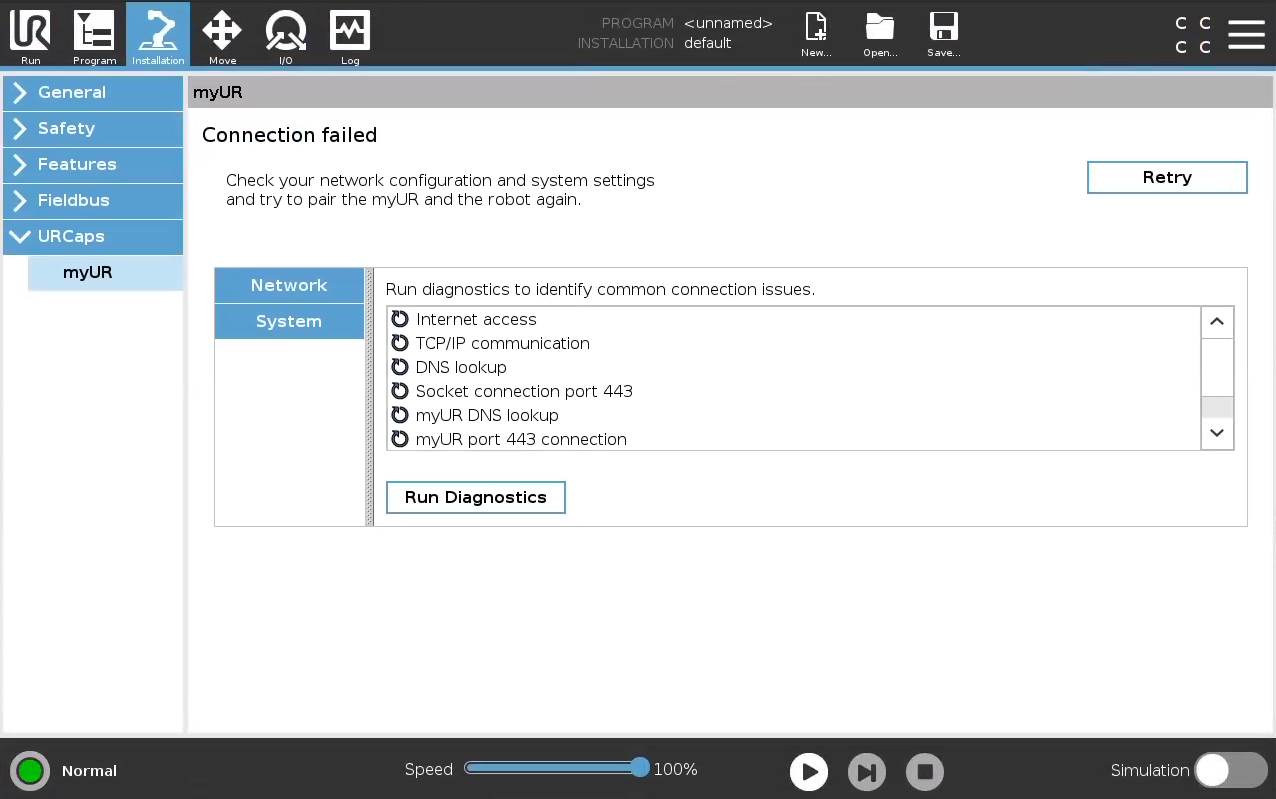
Task: Collapse the URCaps section
Action: (x=93, y=236)
